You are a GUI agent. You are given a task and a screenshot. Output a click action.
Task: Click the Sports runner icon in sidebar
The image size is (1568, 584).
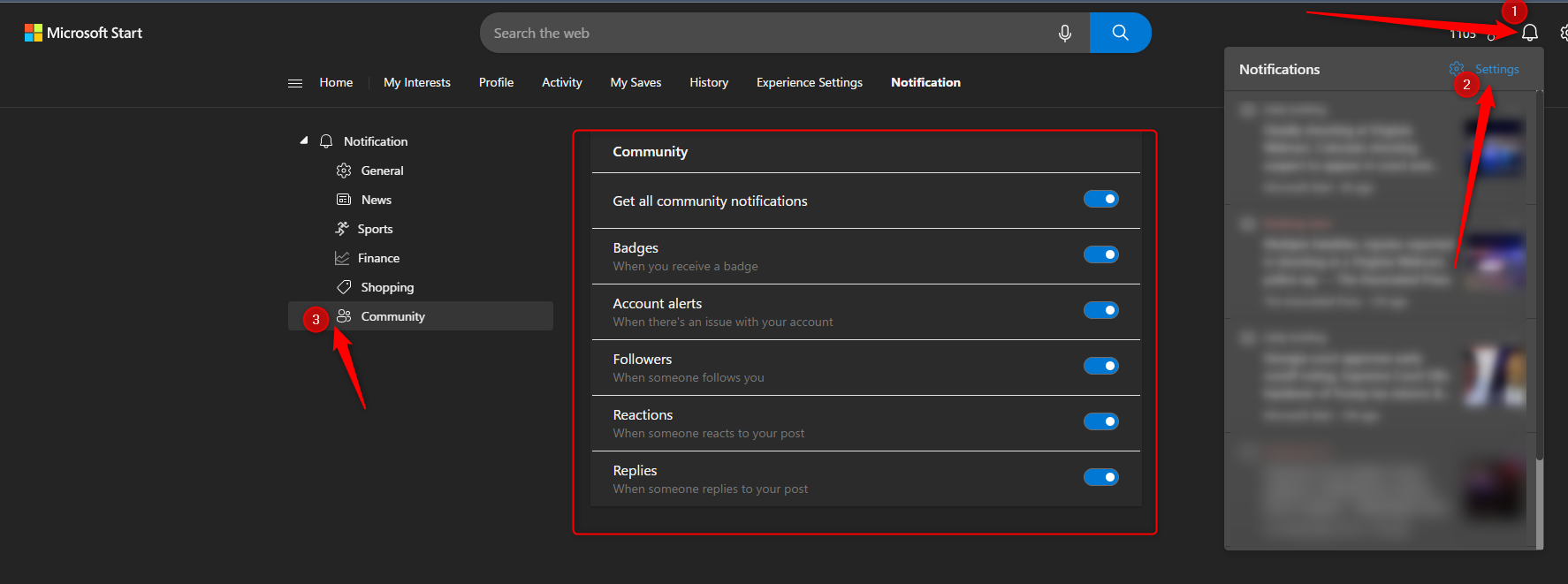(342, 229)
